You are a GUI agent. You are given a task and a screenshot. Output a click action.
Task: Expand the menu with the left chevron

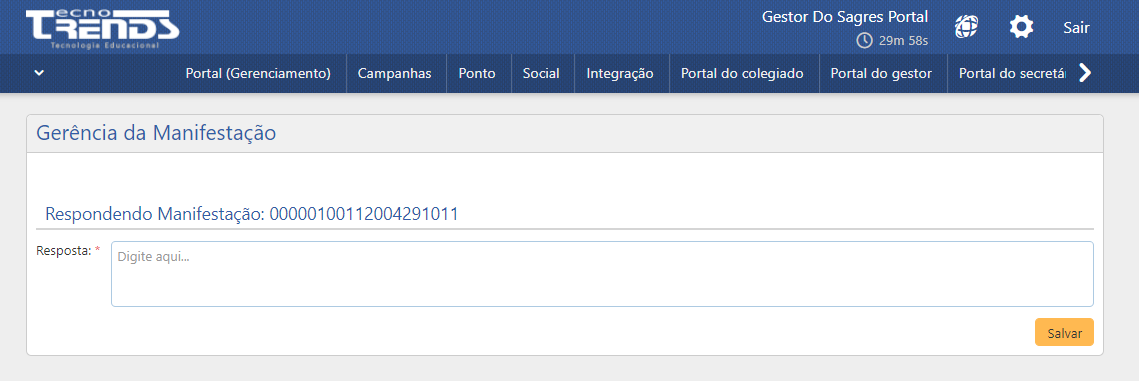[39, 73]
